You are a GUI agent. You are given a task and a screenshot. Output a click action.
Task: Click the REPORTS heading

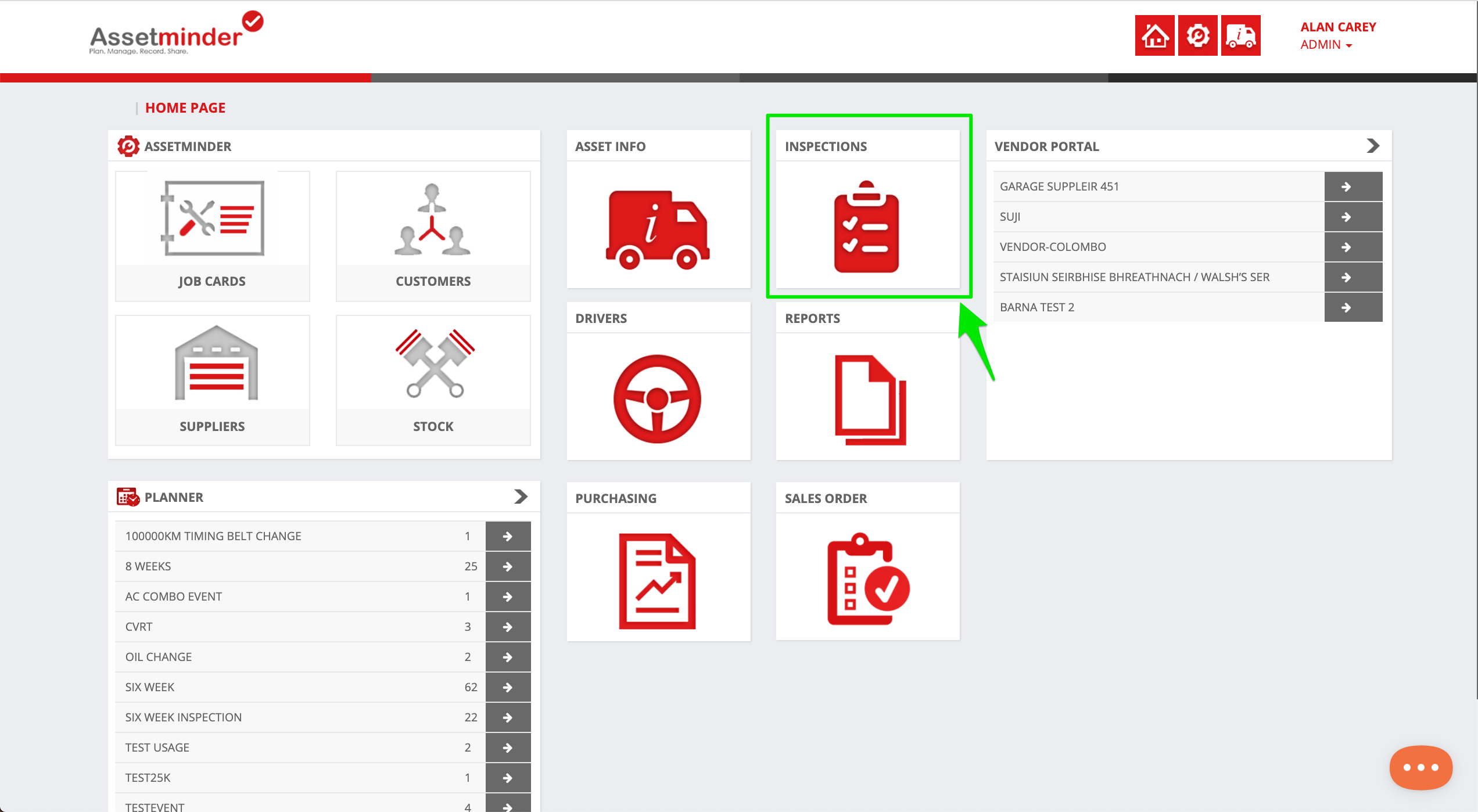812,318
